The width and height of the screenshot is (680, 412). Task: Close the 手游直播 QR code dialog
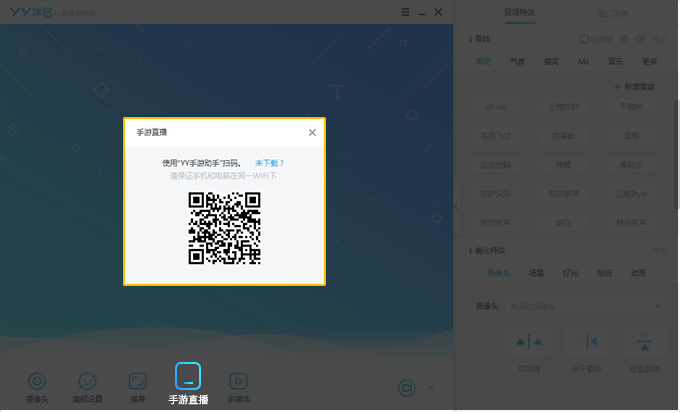(x=312, y=132)
